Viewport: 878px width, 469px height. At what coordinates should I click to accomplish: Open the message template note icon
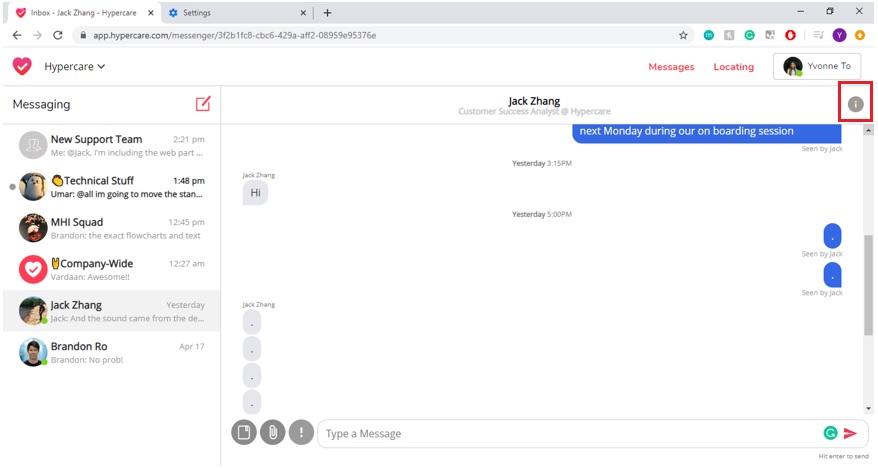244,433
